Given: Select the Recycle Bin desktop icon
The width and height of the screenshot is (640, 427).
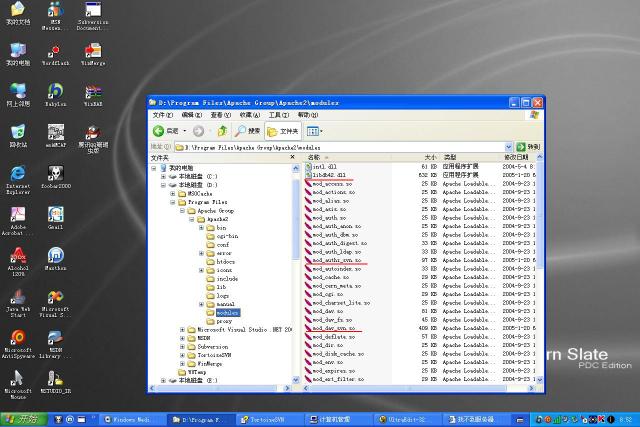Looking at the screenshot, I should [18, 136].
